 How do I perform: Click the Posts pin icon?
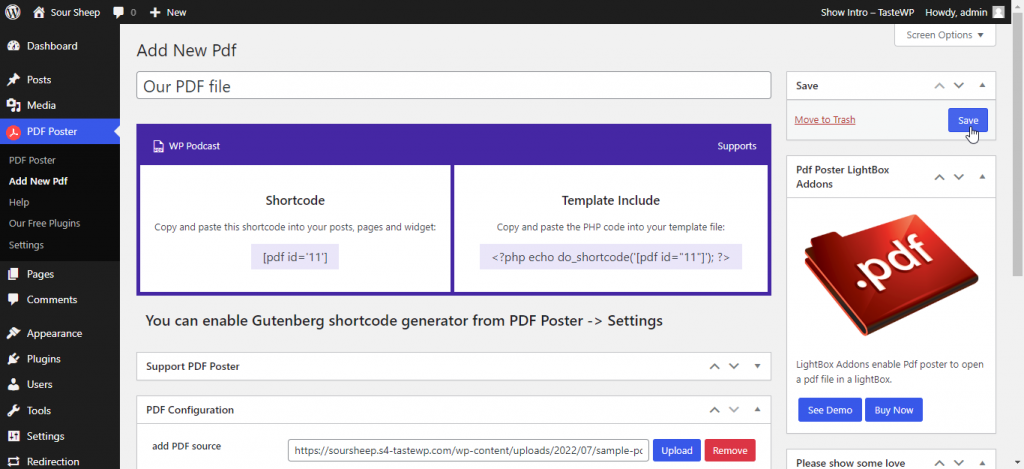click(14, 80)
